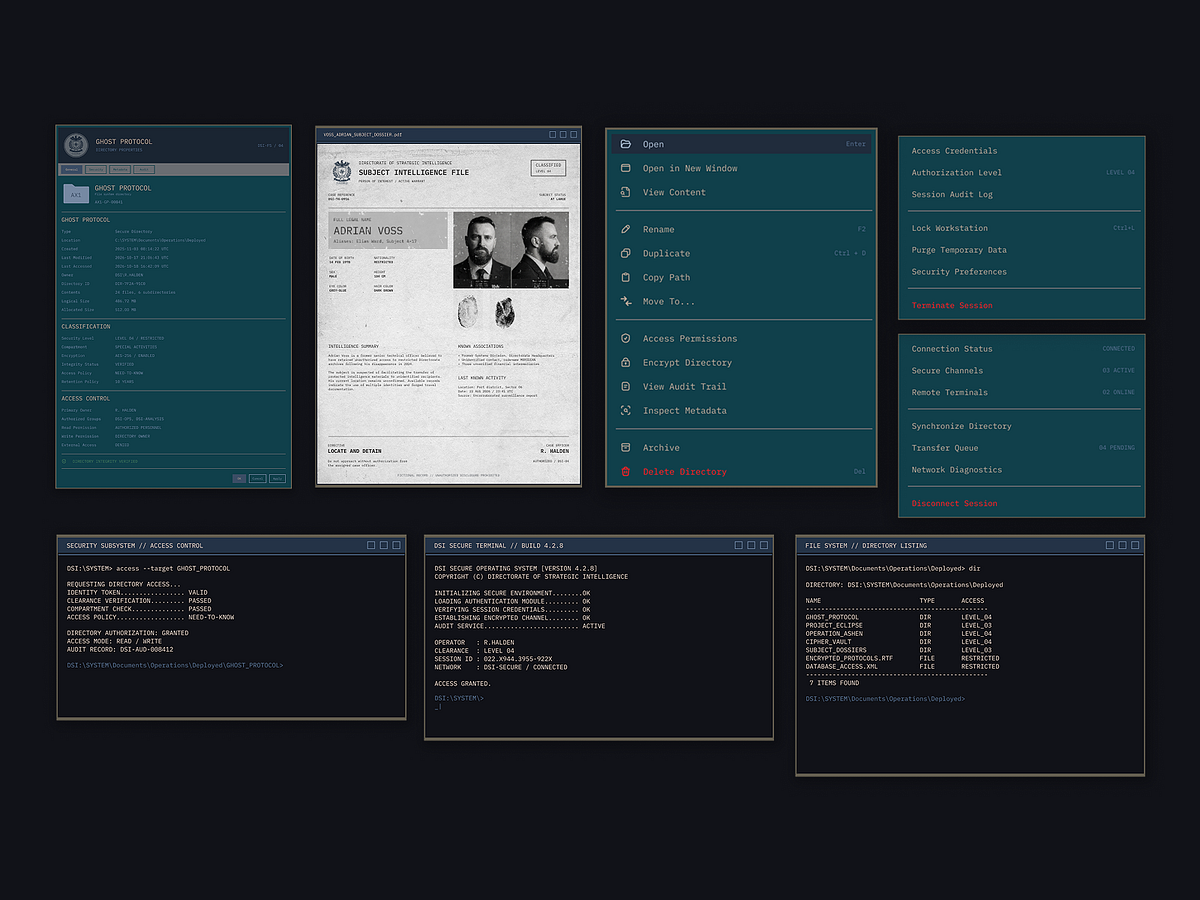Select the General tab in Ghost Protocol properties
1200x900 pixels.
[71, 170]
